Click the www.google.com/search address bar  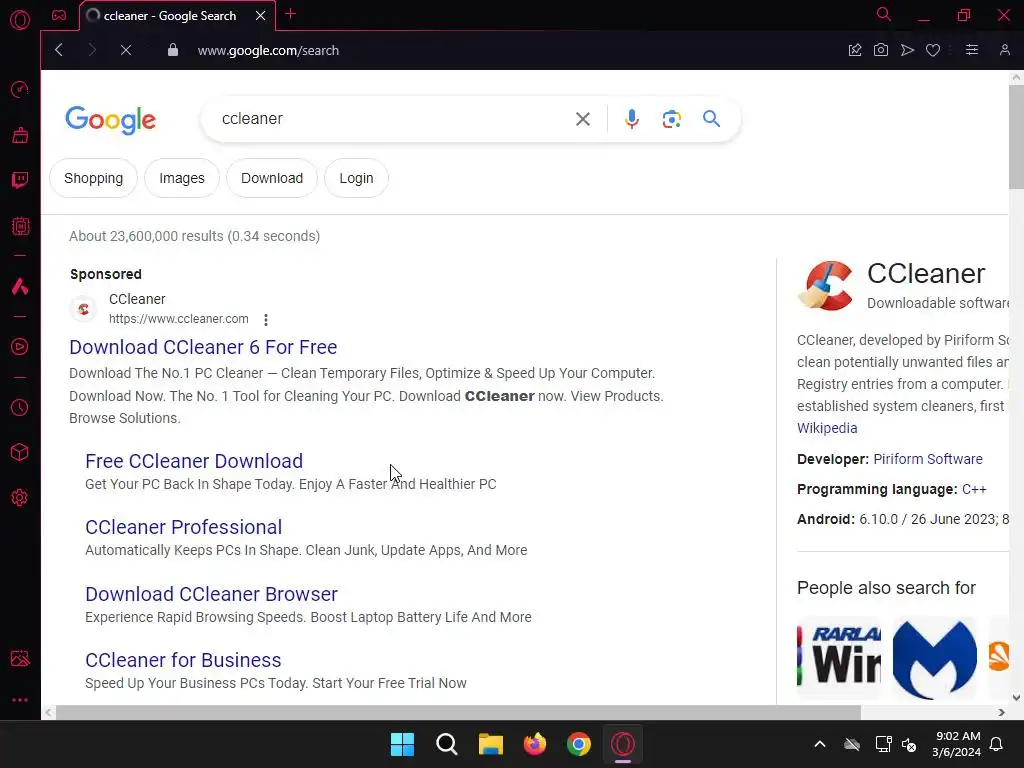click(268, 50)
